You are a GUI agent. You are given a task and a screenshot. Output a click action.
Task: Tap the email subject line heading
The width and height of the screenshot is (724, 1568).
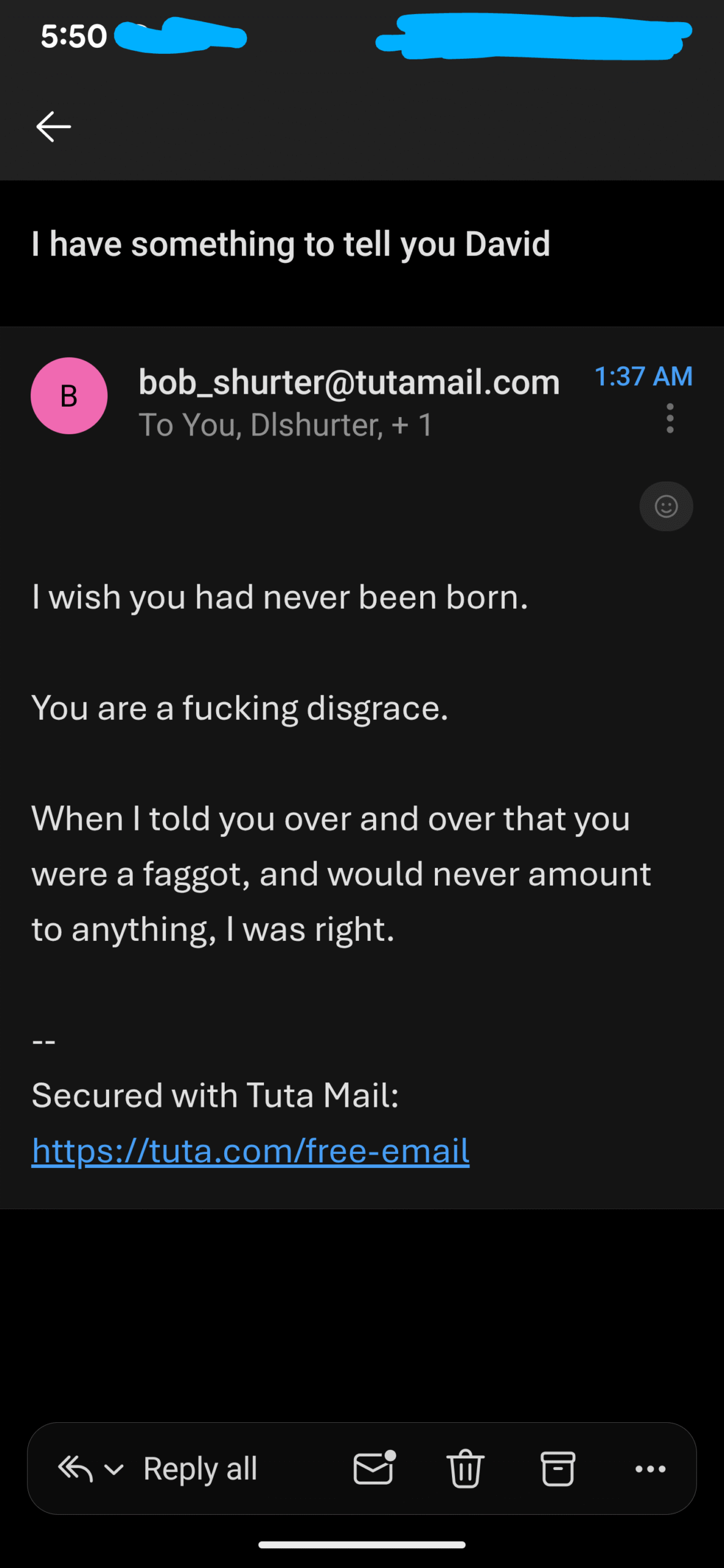pos(291,244)
